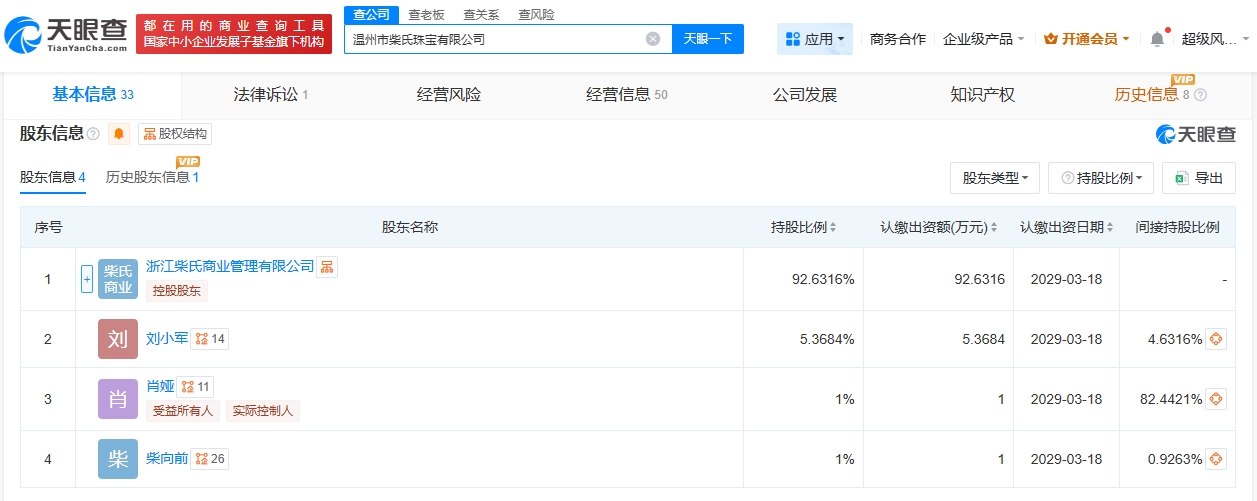View indirect holding chain for 柴向前 0.9263%
Viewport: 1257px width, 501px height.
click(x=1215, y=460)
